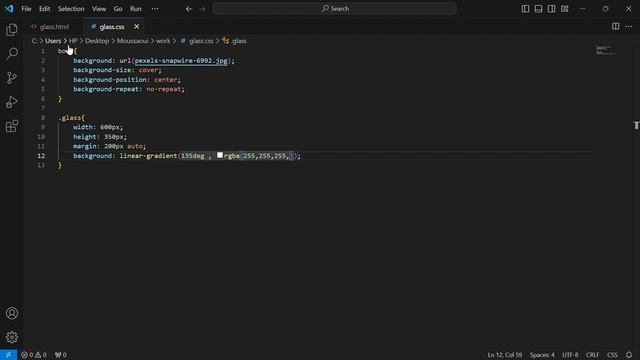This screenshot has height=360, width=640.
Task: Open the white rgba color swatch picker
Action: (x=220, y=156)
